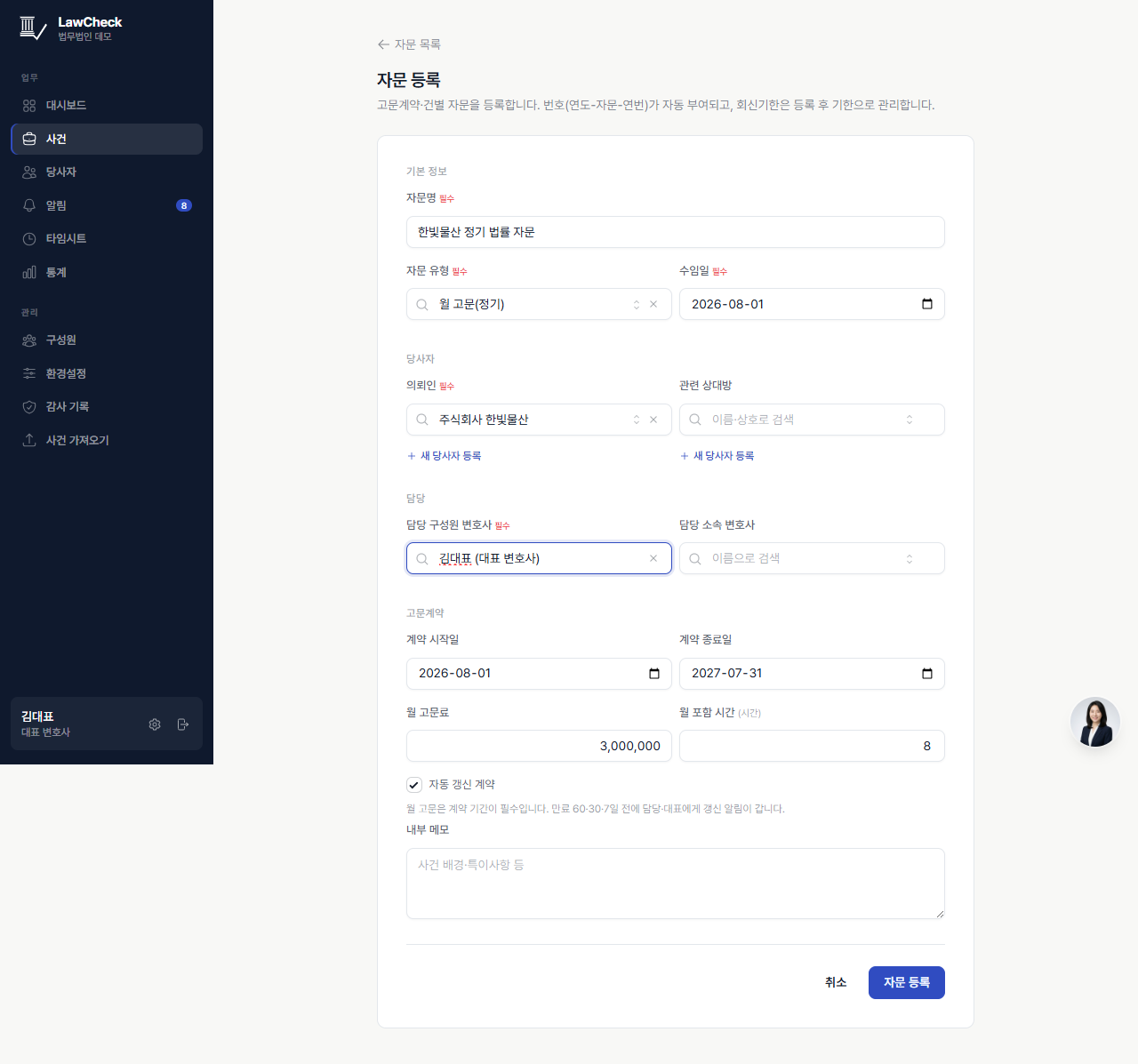Open the 타임시트 sidebar item
1138x1064 pixels.
(107, 239)
